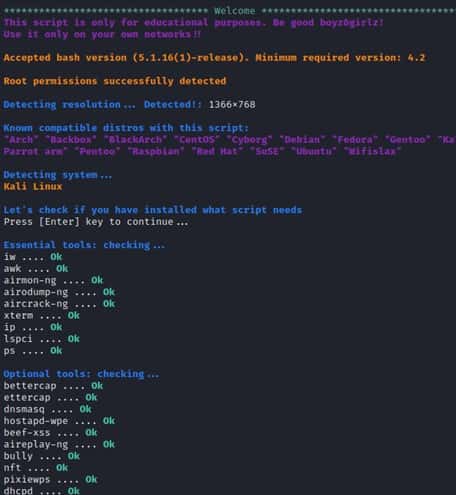Viewport: 456px width, 495px height.
Task: Click the Press [Enter] key to continue prompt
Action: pos(96,222)
